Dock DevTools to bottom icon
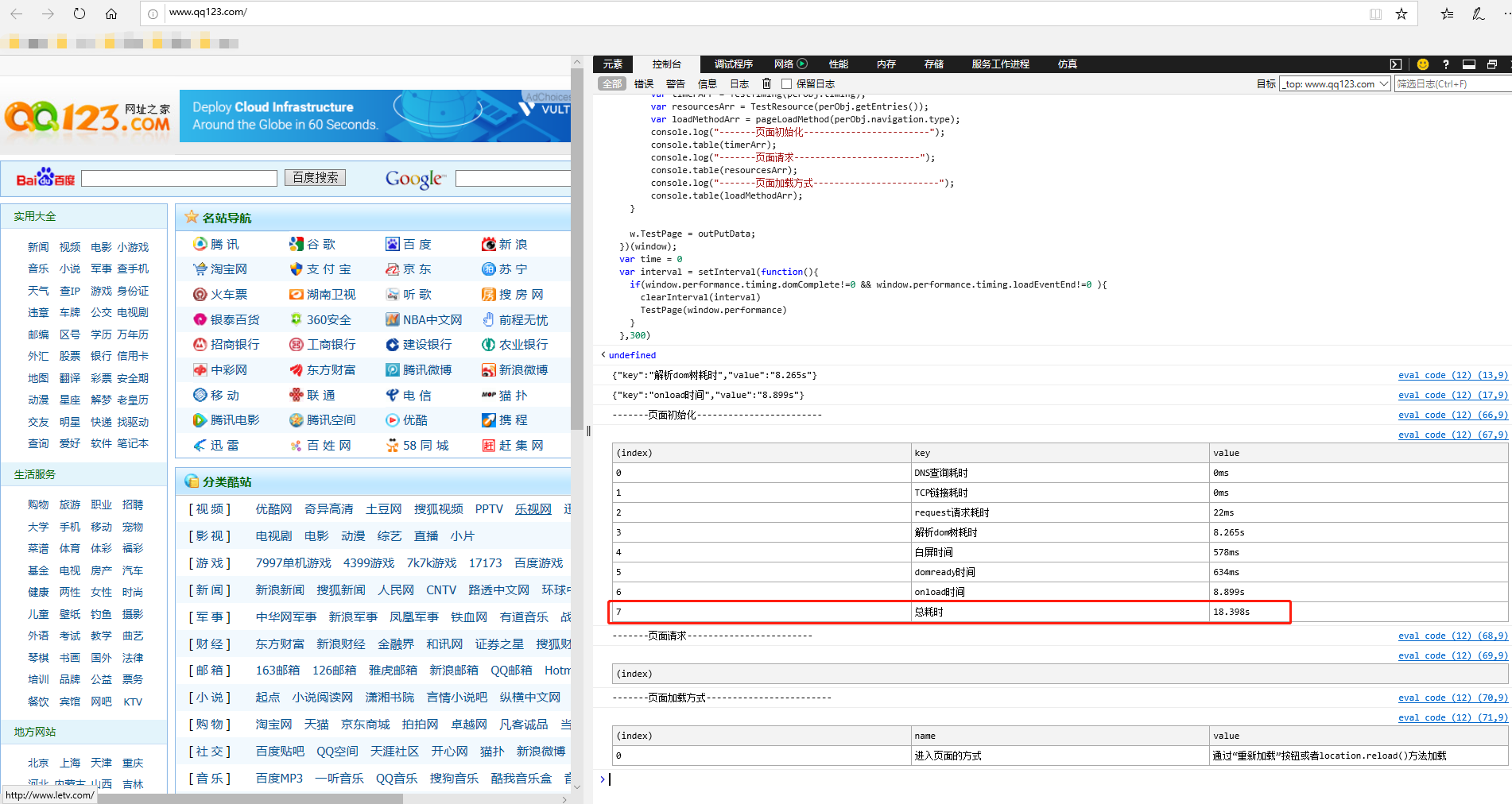This screenshot has width=1512, height=804. [1469, 64]
